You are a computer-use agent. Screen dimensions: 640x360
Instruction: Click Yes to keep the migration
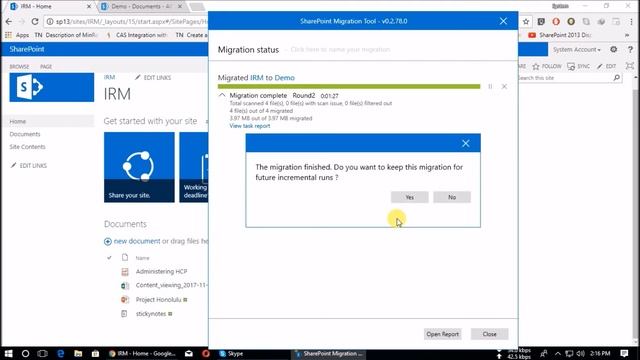click(409, 197)
